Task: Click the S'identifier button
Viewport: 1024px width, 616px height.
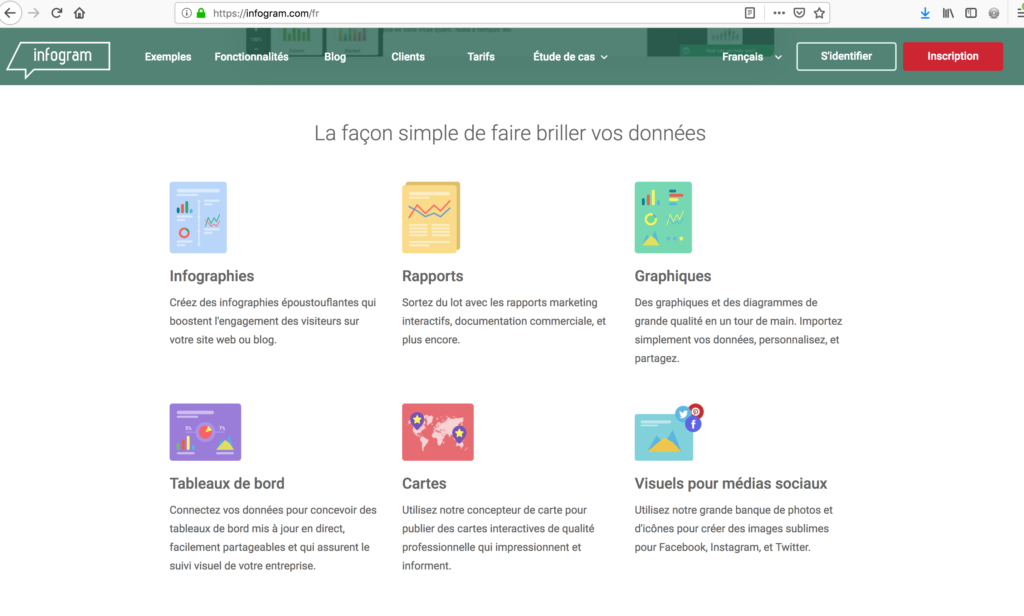Action: [846, 56]
